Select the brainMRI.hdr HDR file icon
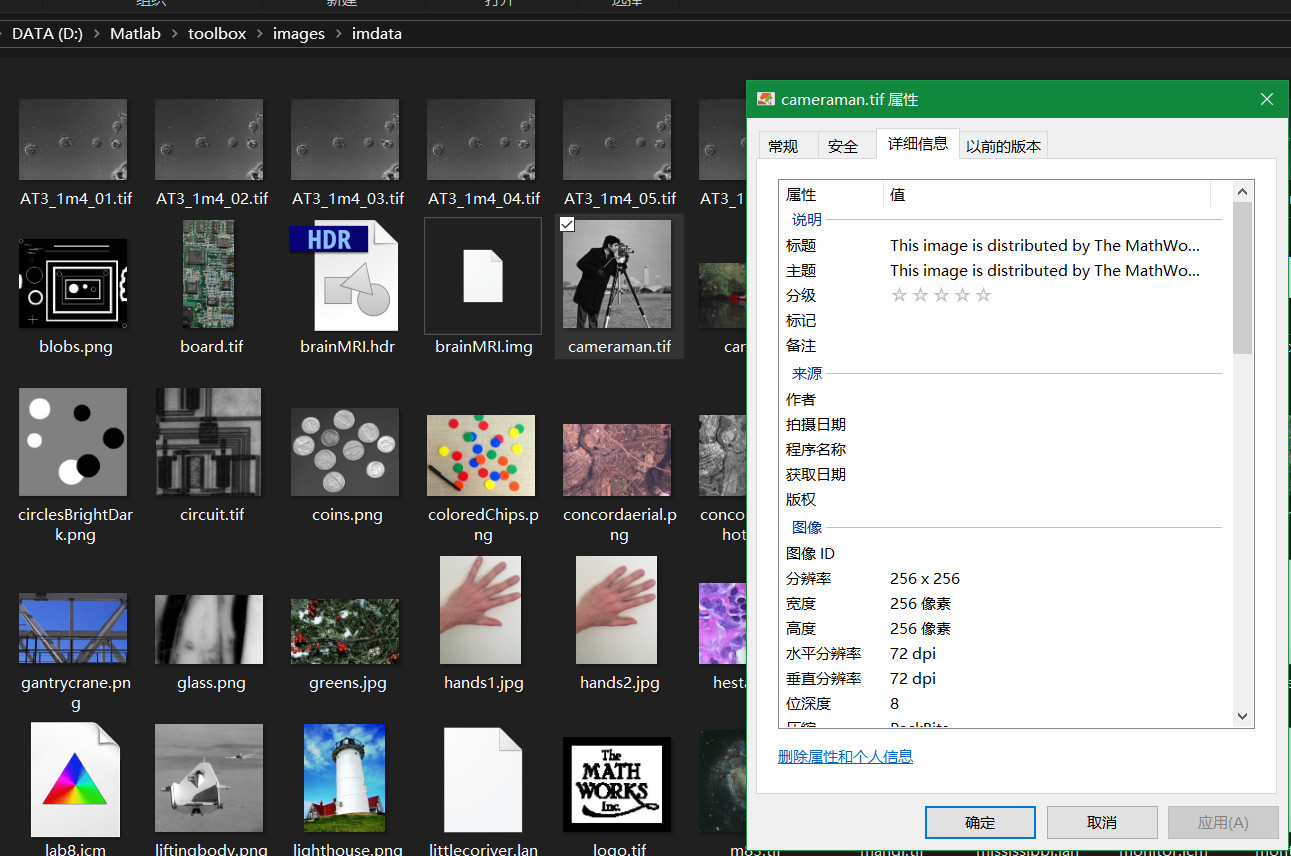1291x856 pixels. pyautogui.click(x=346, y=275)
